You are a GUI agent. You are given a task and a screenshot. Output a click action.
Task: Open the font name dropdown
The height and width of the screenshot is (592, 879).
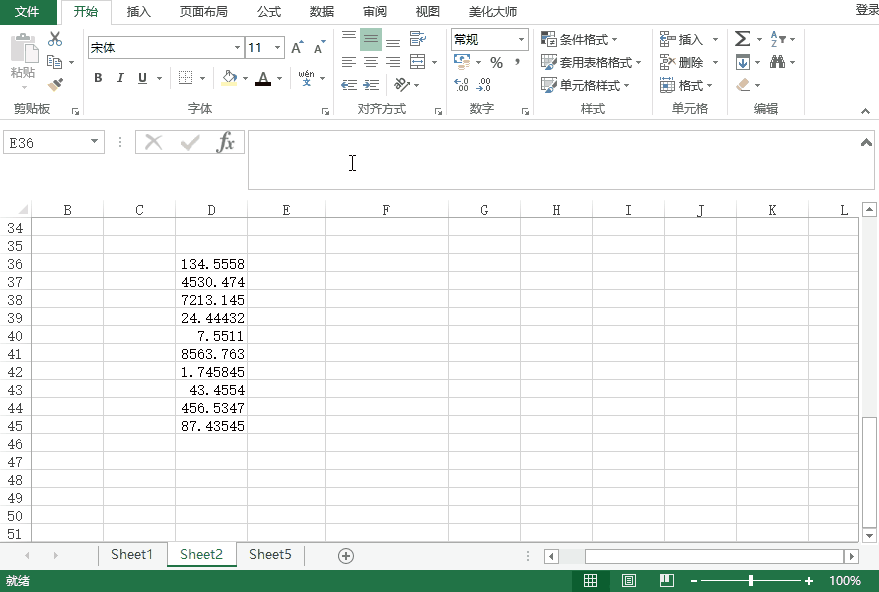pyautogui.click(x=237, y=48)
